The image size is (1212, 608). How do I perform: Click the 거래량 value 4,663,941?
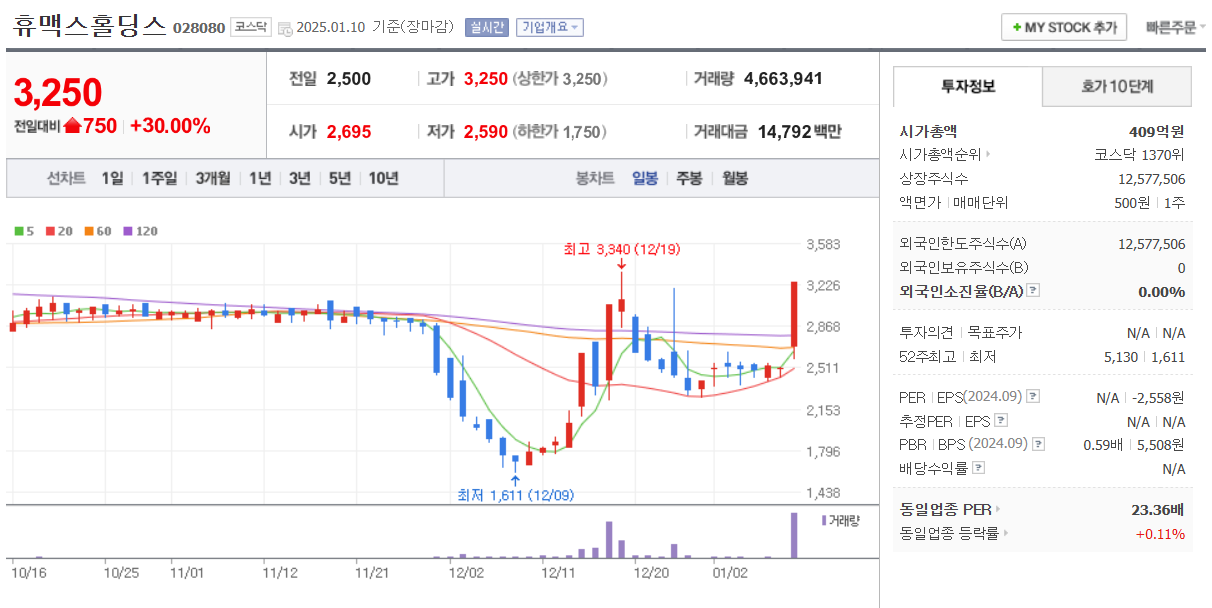point(783,78)
